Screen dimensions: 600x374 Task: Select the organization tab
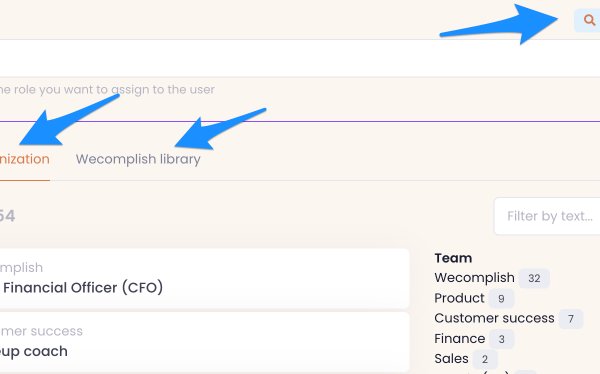coord(24,159)
